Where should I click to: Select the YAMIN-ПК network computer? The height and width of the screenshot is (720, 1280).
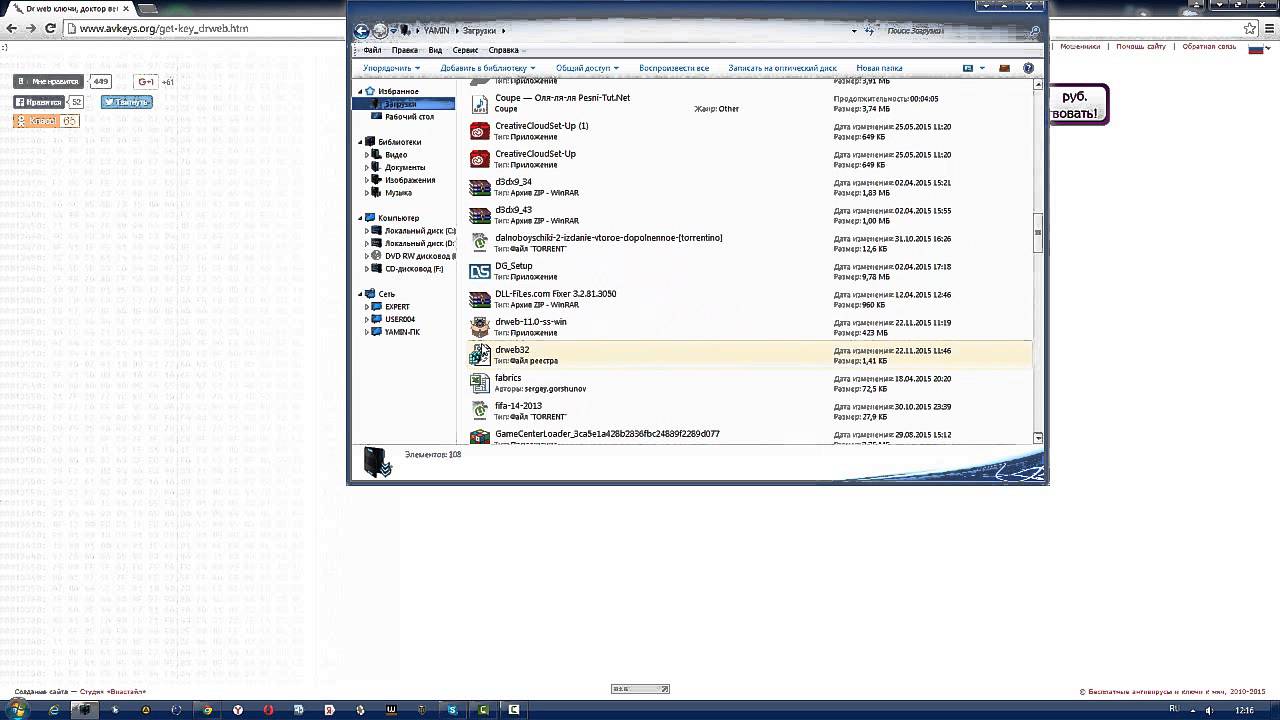(402, 332)
